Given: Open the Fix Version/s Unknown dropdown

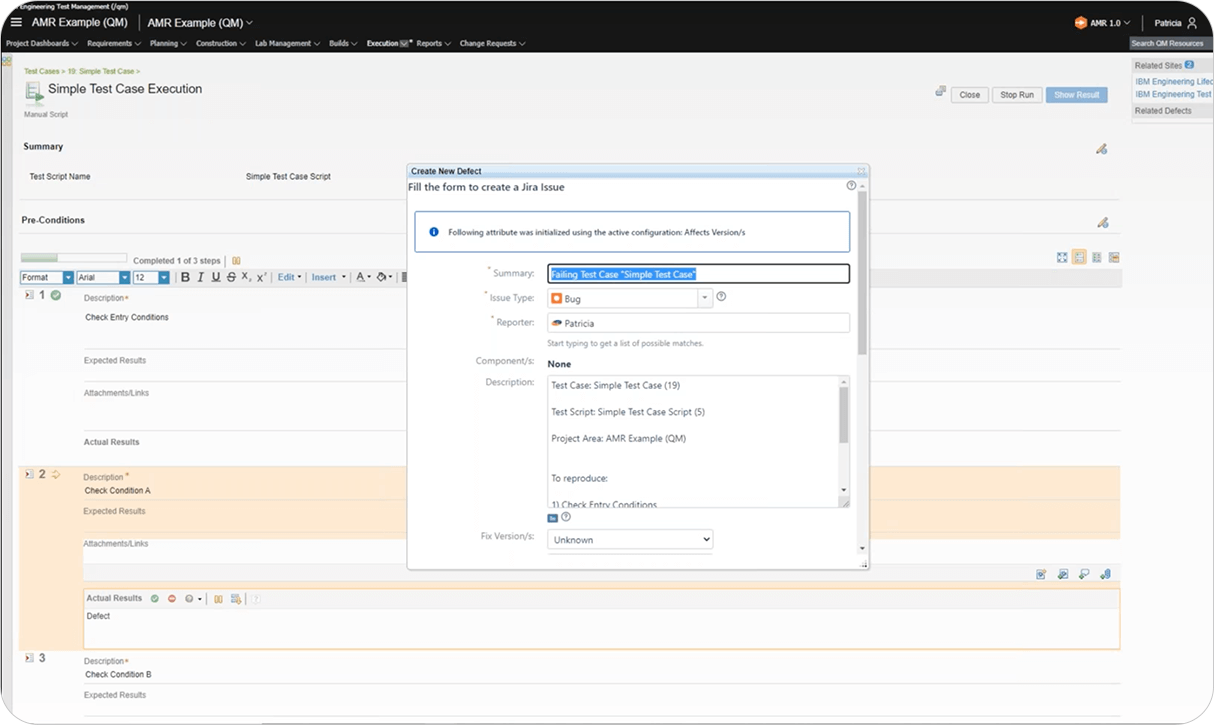Looking at the screenshot, I should pyautogui.click(x=630, y=540).
